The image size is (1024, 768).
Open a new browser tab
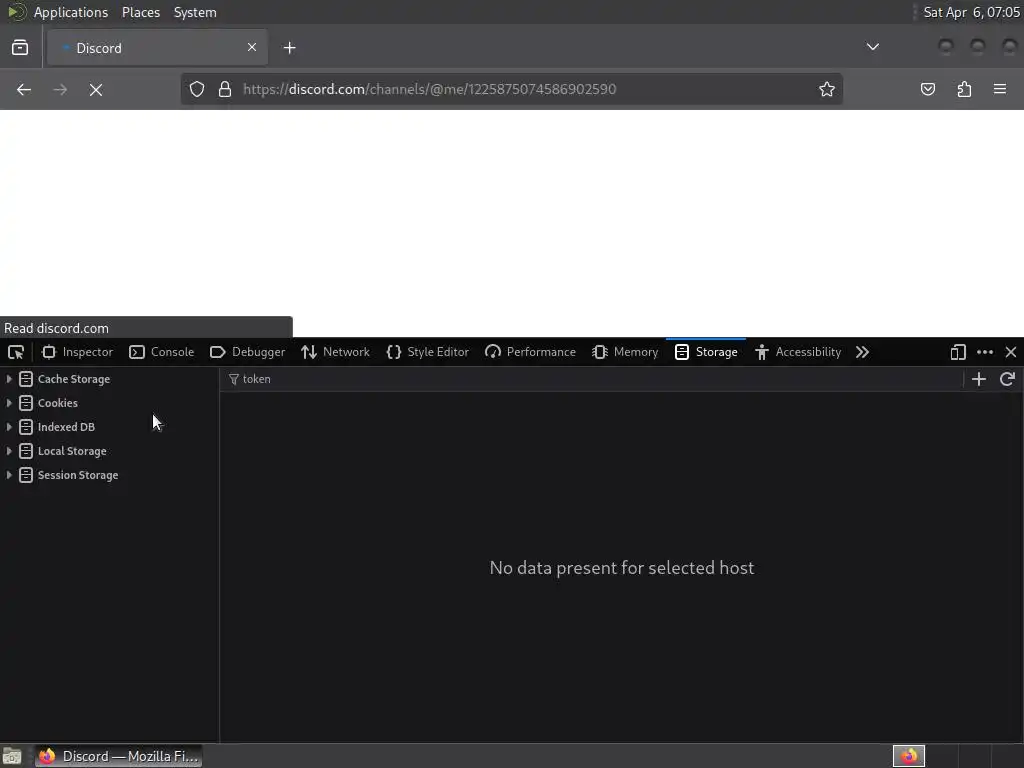point(289,48)
